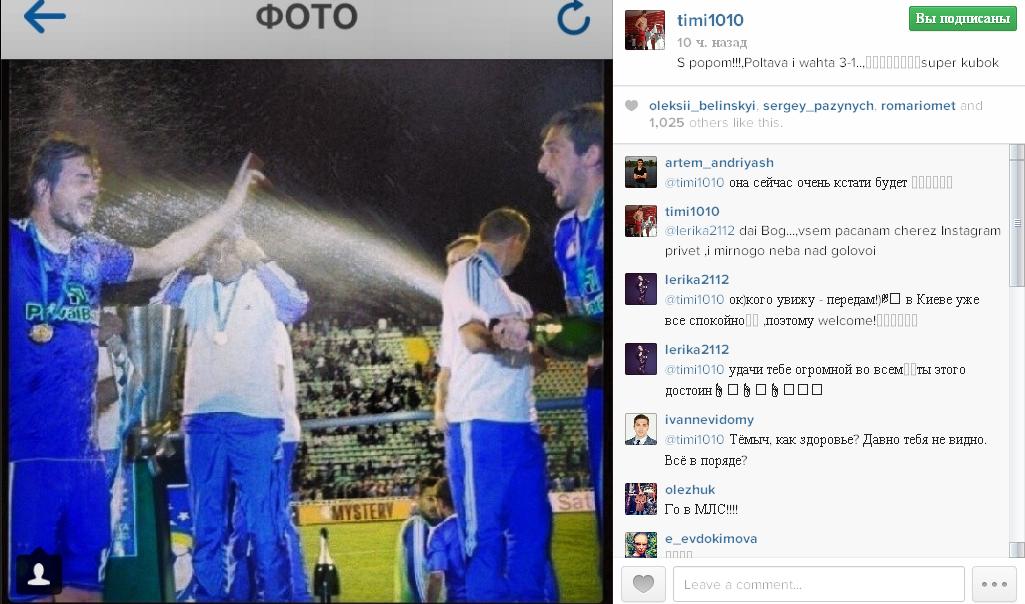This screenshot has width=1025, height=604.
Task: Toggle the Вы подписаны follow button
Action: click(962, 18)
